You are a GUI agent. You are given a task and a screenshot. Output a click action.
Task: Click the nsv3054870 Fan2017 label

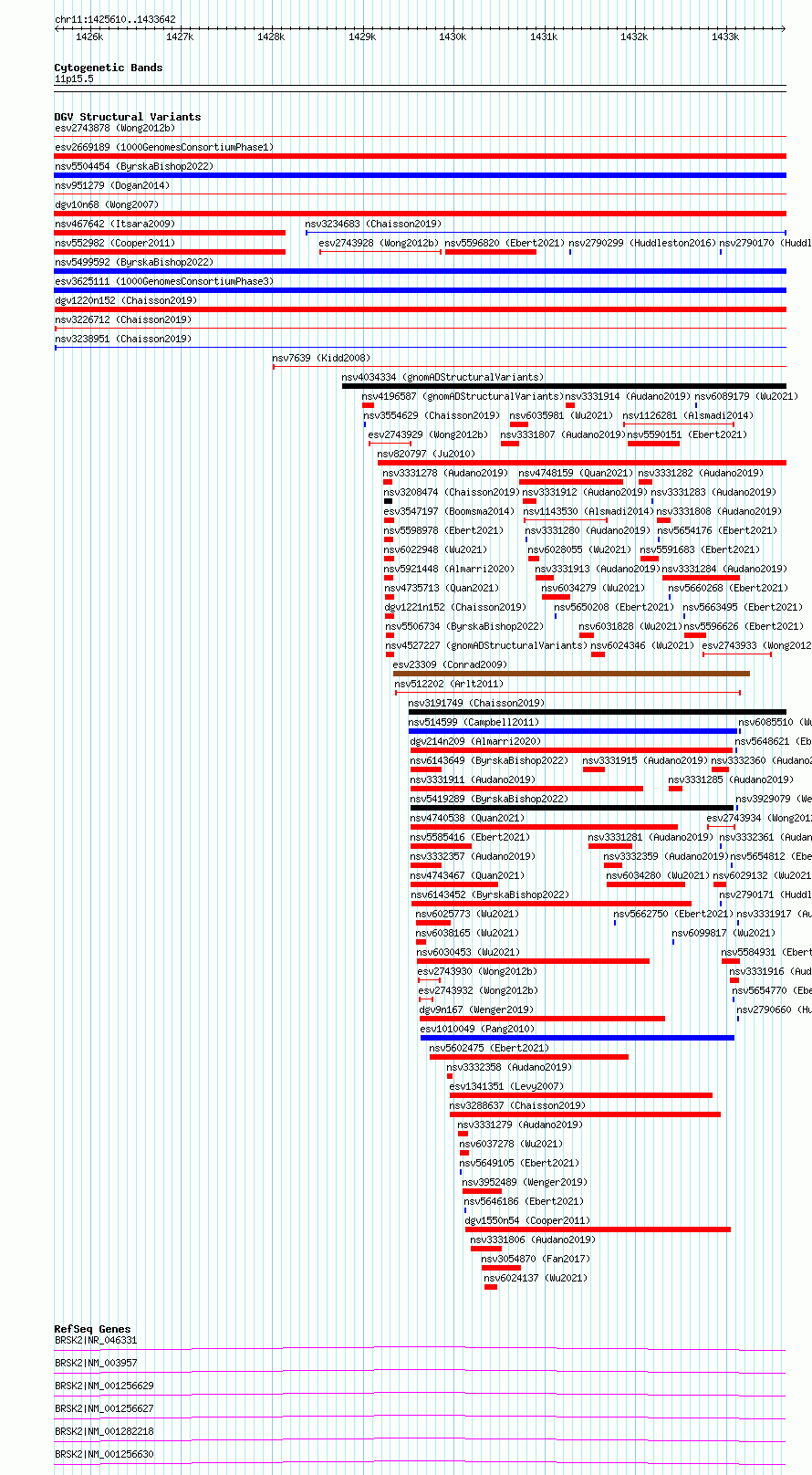[536, 1259]
